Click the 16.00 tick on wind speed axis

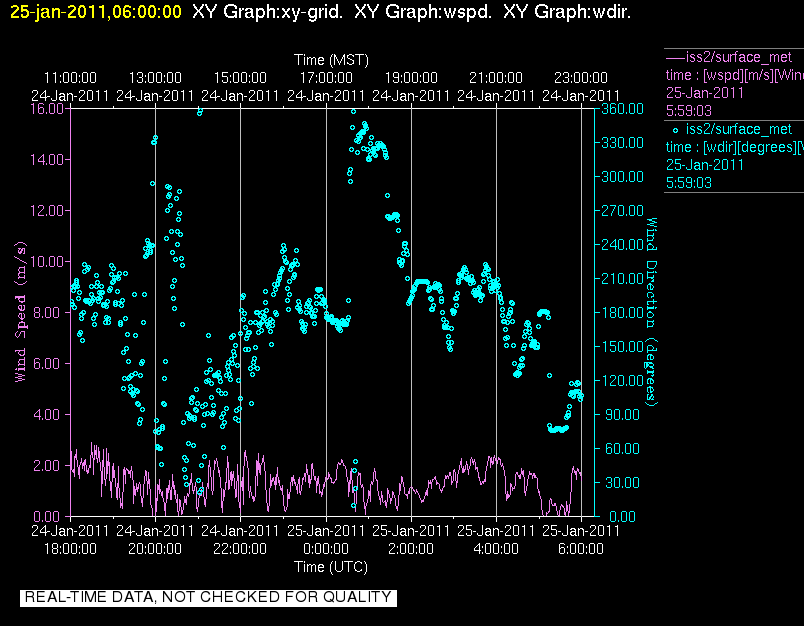pos(47,109)
